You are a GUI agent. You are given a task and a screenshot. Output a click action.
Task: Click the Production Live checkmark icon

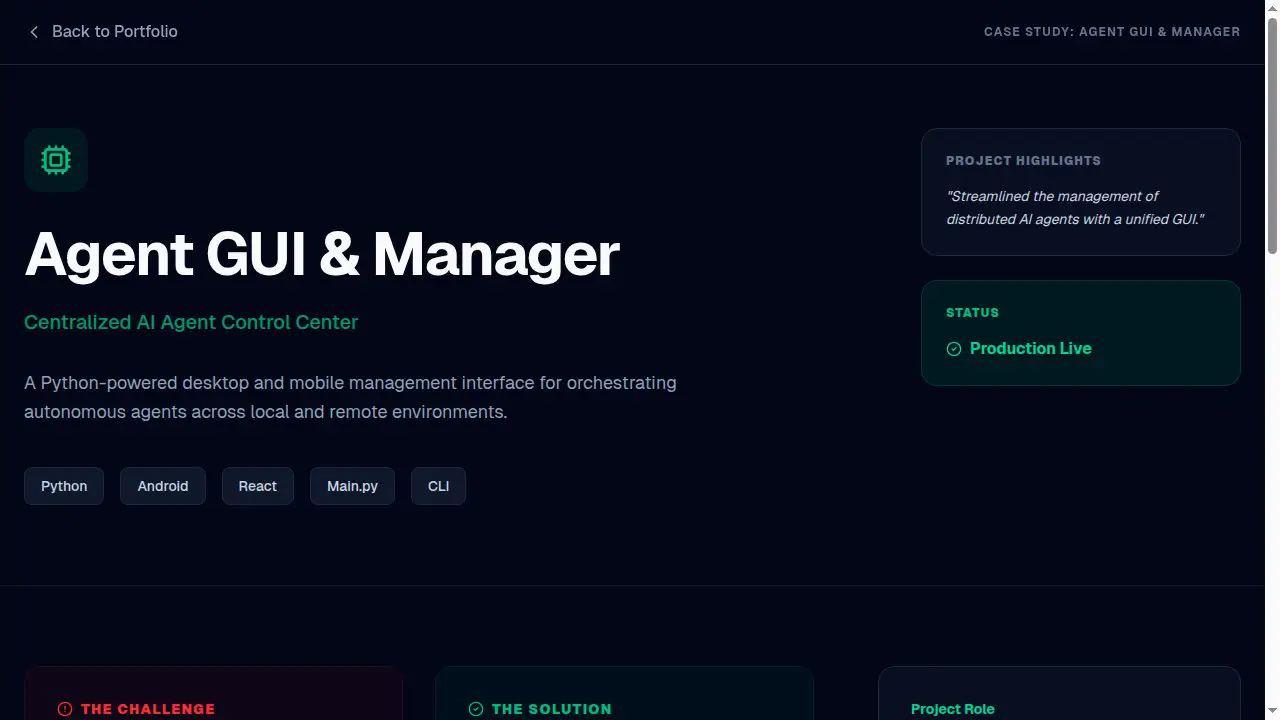coord(954,349)
